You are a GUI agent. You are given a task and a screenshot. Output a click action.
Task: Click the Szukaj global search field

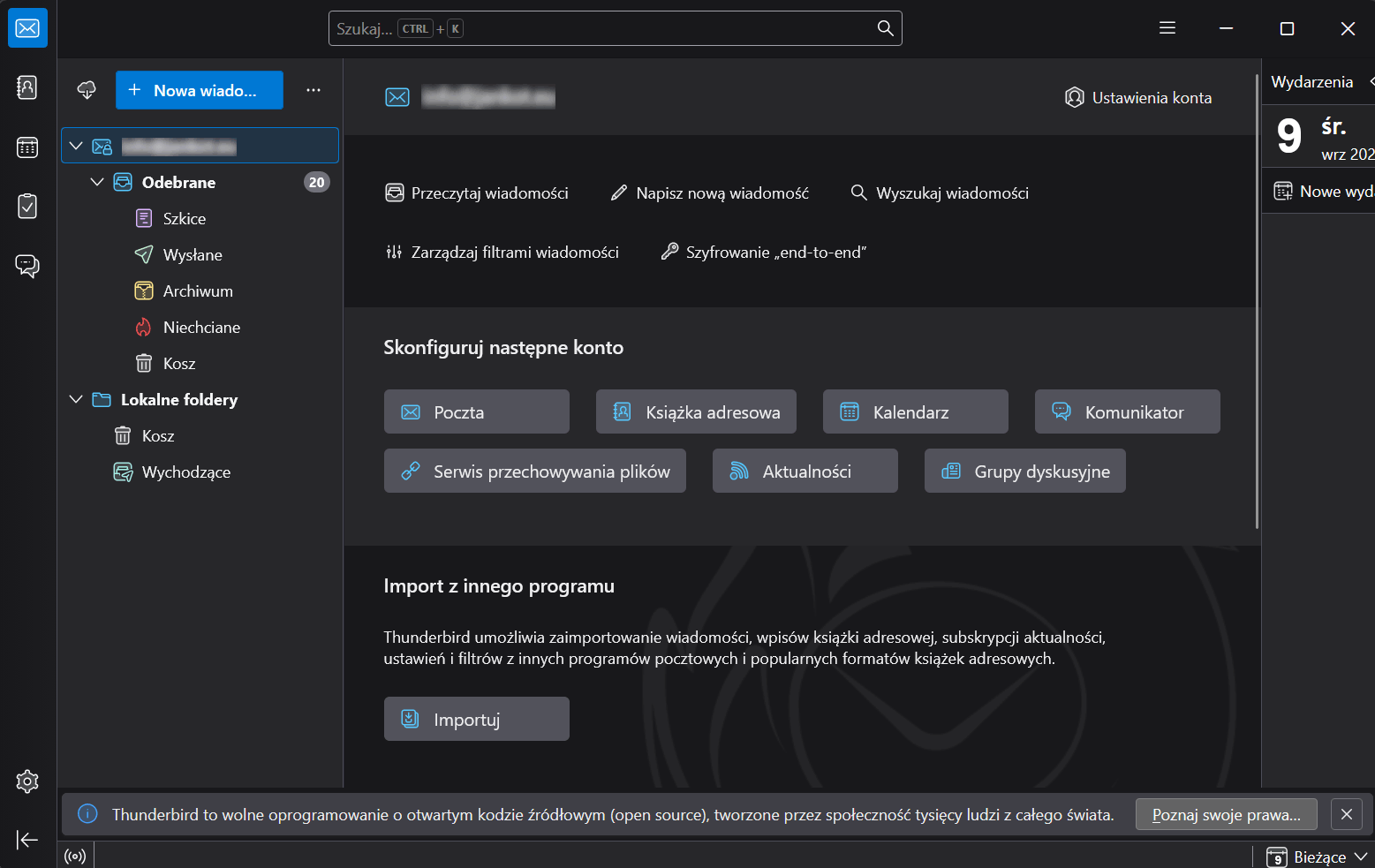pyautogui.click(x=616, y=28)
